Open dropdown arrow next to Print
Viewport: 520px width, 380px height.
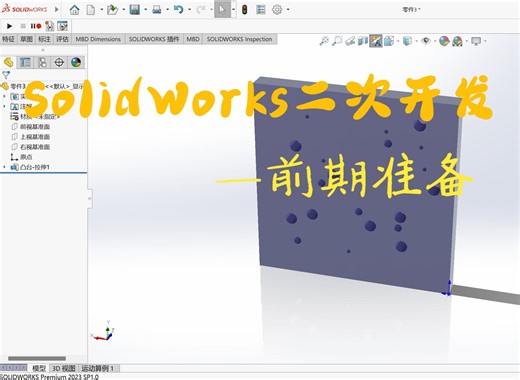coord(168,10)
